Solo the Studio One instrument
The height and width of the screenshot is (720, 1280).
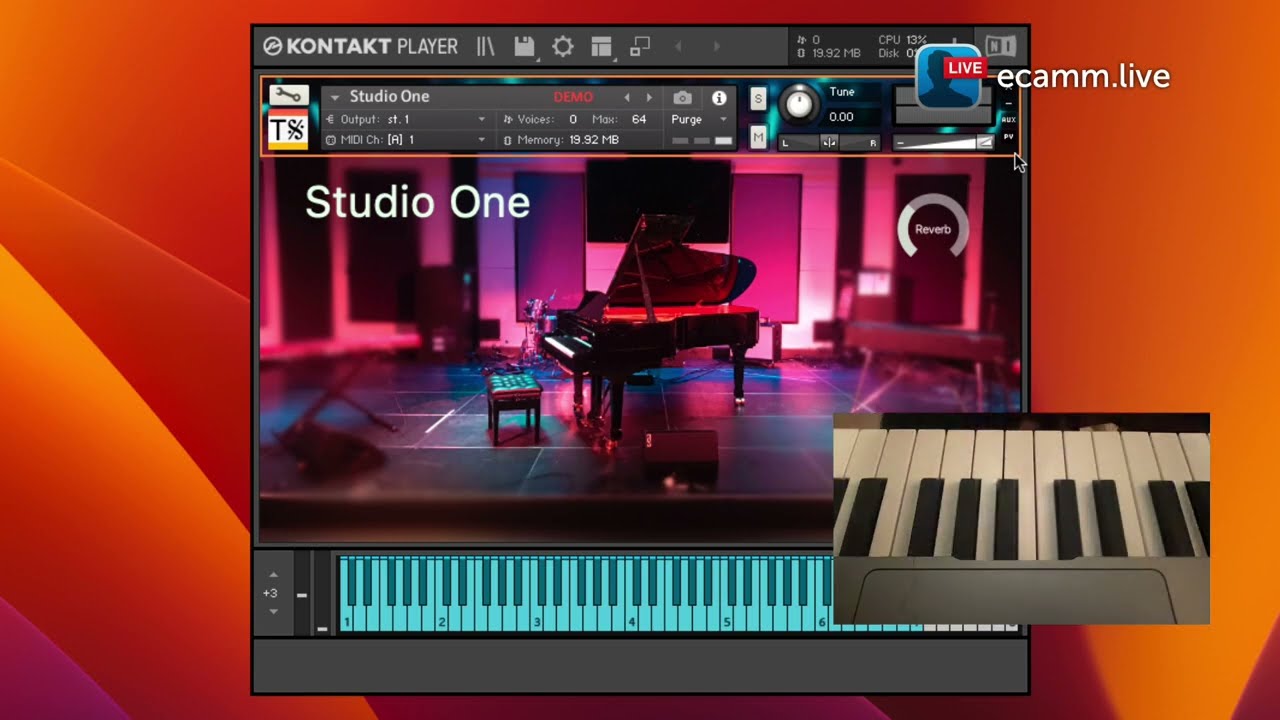pyautogui.click(x=758, y=98)
